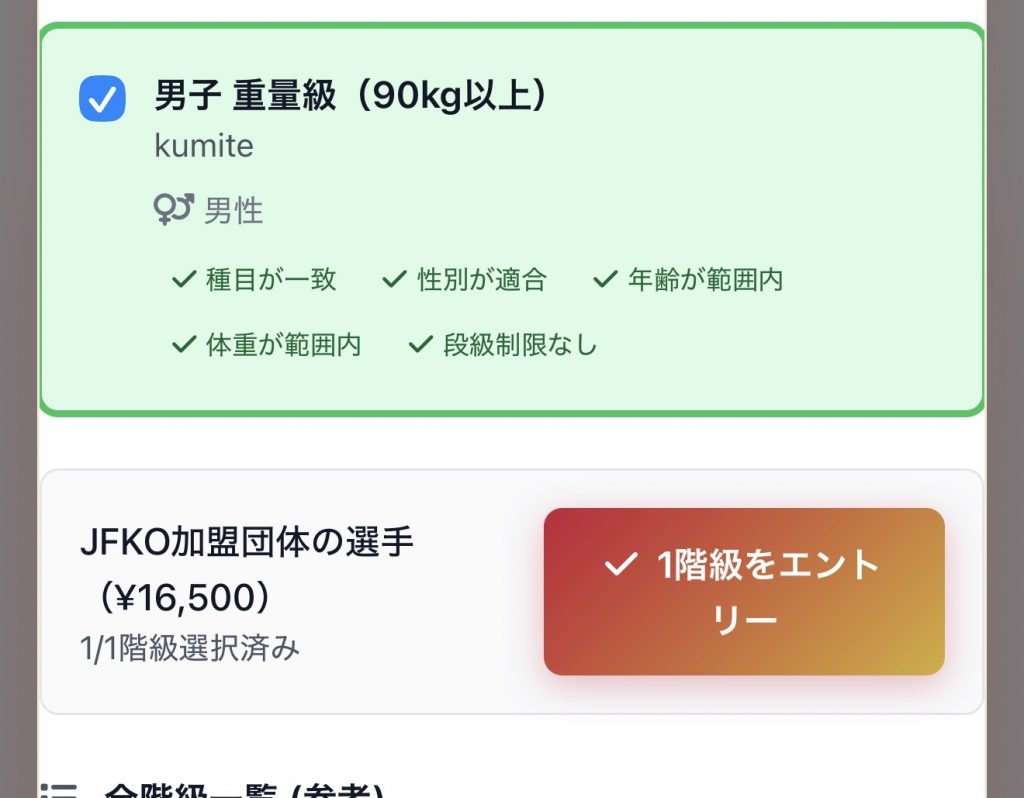The height and width of the screenshot is (798, 1024).
Task: Click the checkmark icon before 性別が適合
Action: pyautogui.click(x=394, y=280)
